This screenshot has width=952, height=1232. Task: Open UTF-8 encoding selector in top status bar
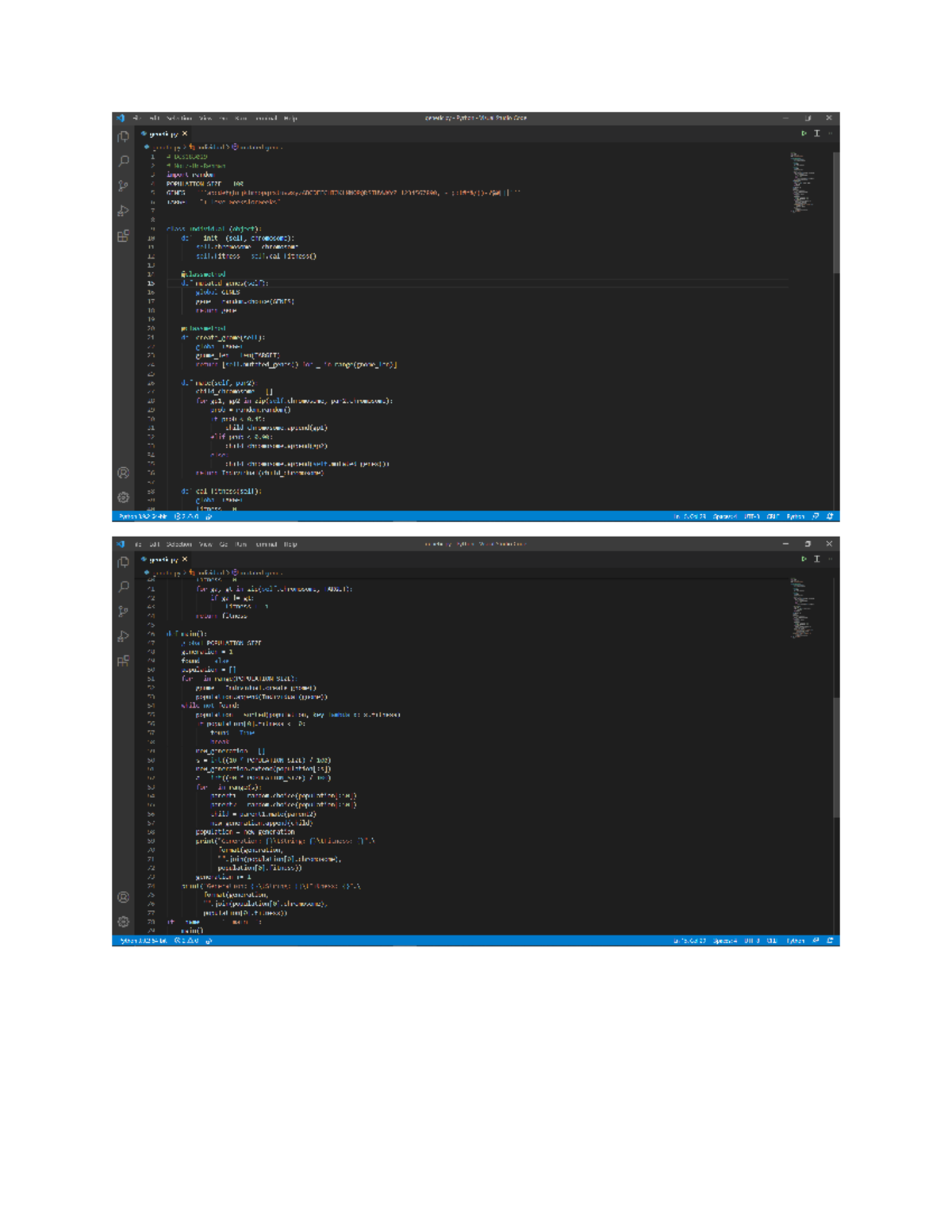[751, 516]
